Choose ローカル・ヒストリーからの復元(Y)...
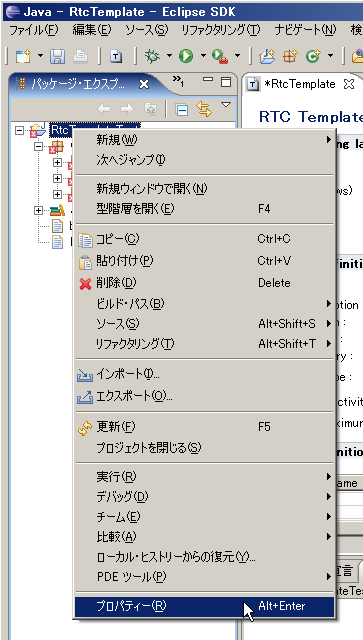 coord(205,557)
